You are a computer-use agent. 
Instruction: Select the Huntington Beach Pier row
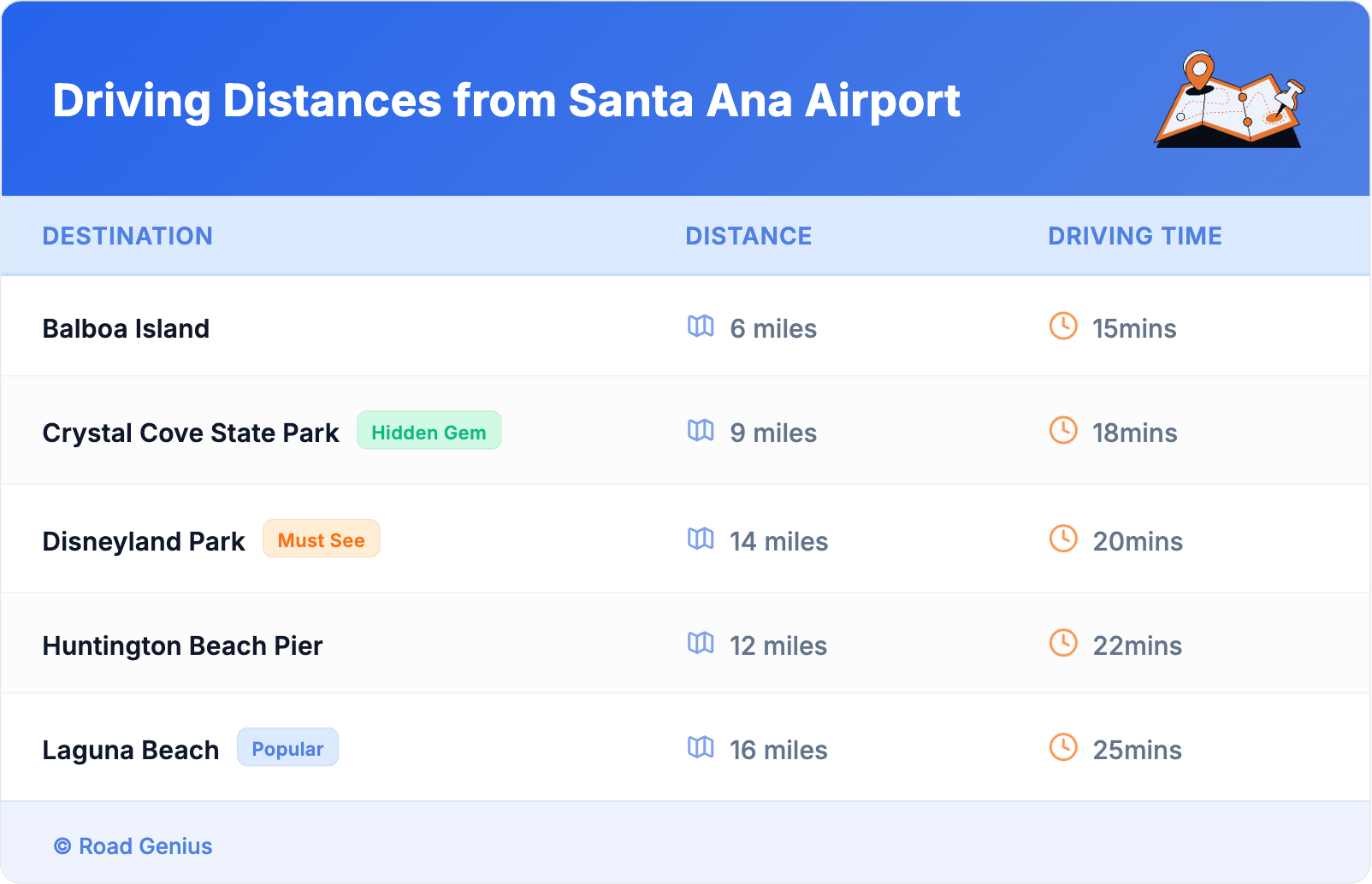point(182,645)
